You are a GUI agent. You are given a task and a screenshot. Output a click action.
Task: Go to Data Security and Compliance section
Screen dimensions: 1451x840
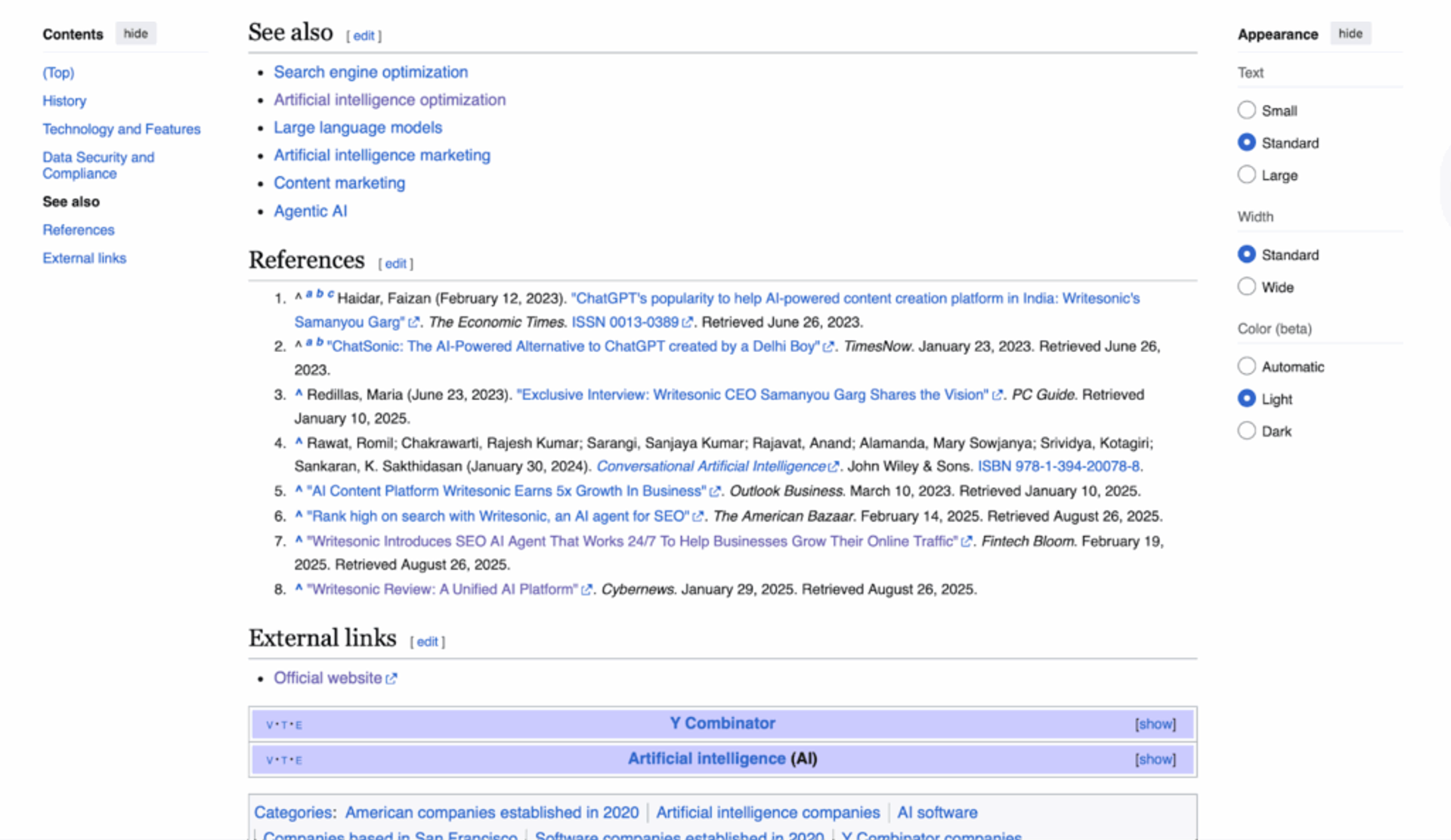98,165
